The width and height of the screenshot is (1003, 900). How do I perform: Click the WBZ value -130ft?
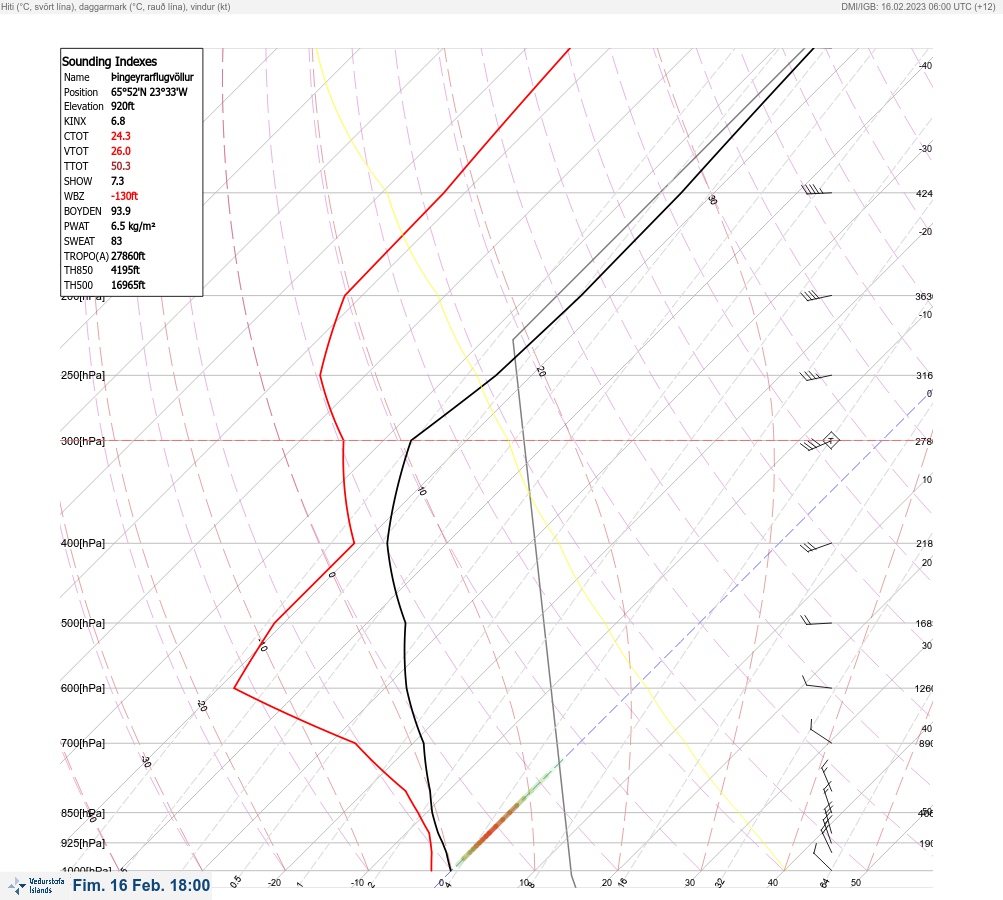[125, 196]
